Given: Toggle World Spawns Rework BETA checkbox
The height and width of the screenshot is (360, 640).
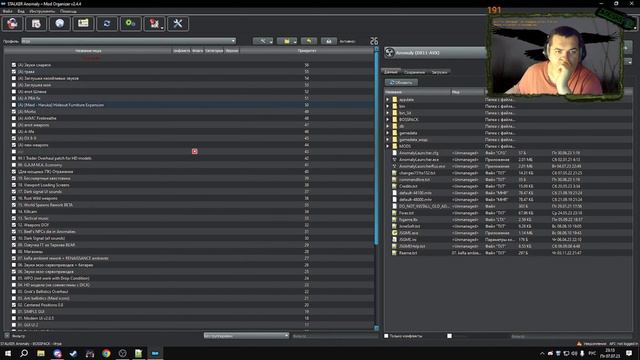Looking at the screenshot, I should click(x=14, y=205).
